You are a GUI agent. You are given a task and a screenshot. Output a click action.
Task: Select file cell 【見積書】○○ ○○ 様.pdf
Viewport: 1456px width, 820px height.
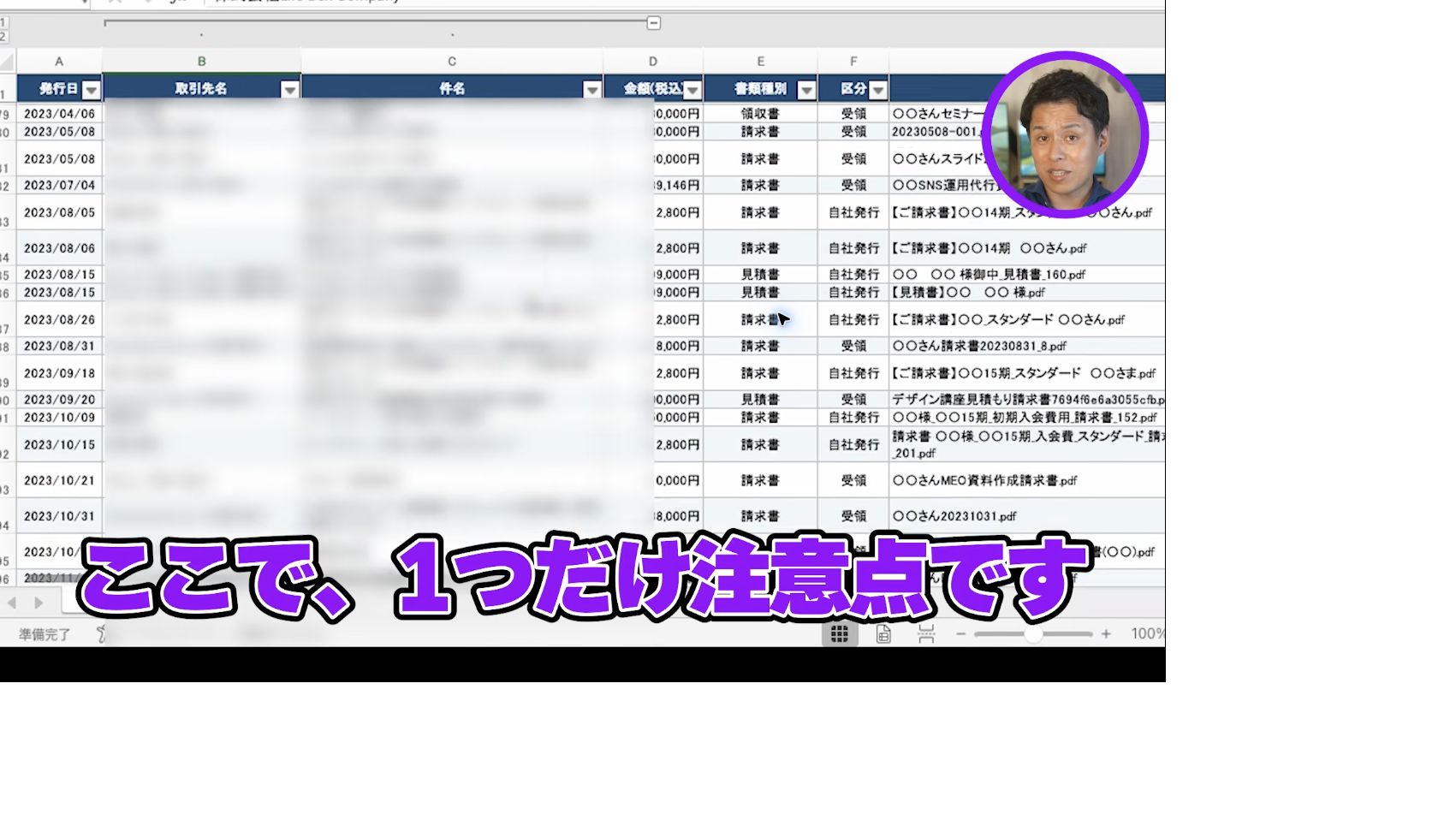[1026, 292]
